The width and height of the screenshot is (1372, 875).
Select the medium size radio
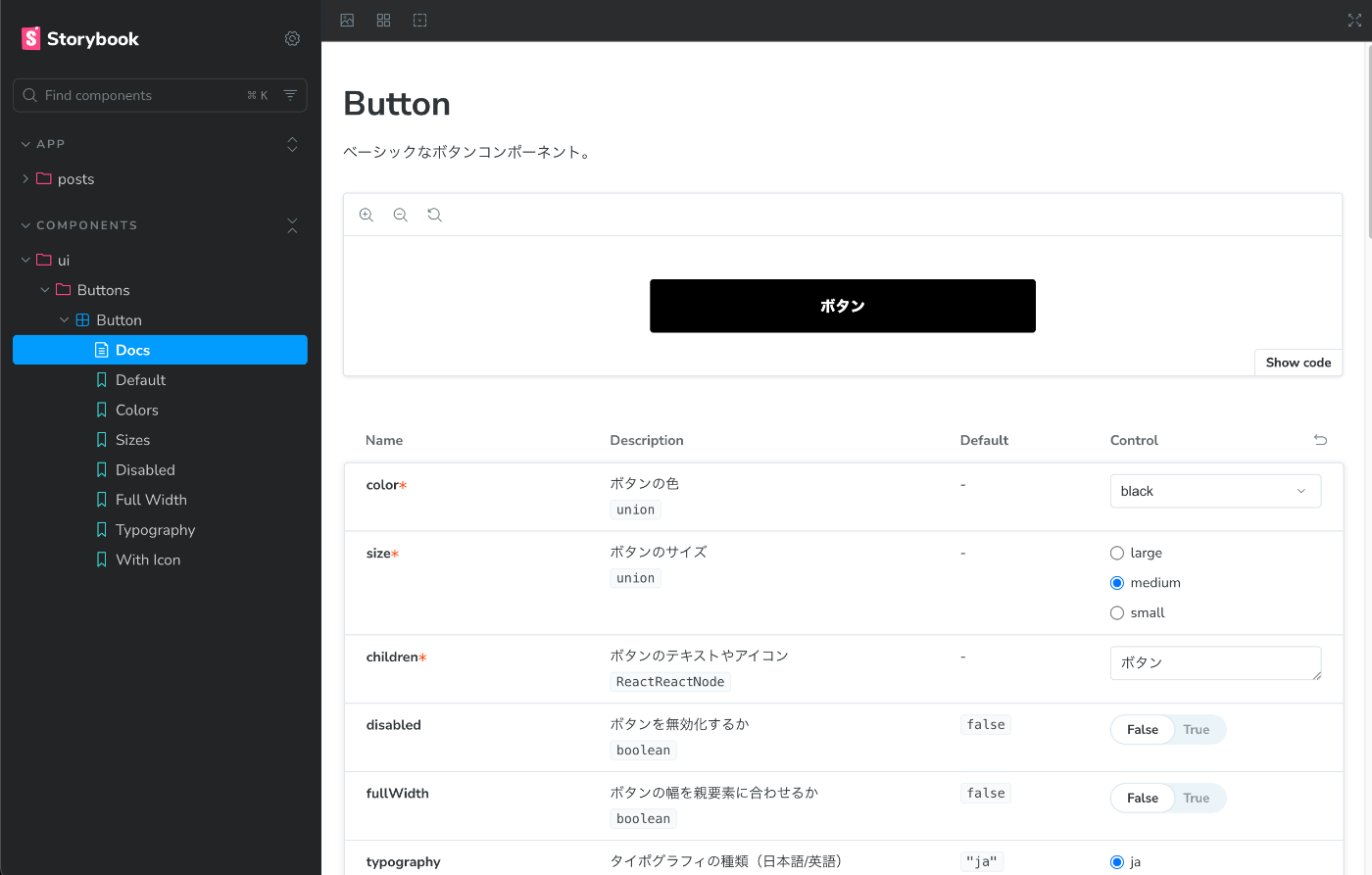click(1116, 582)
